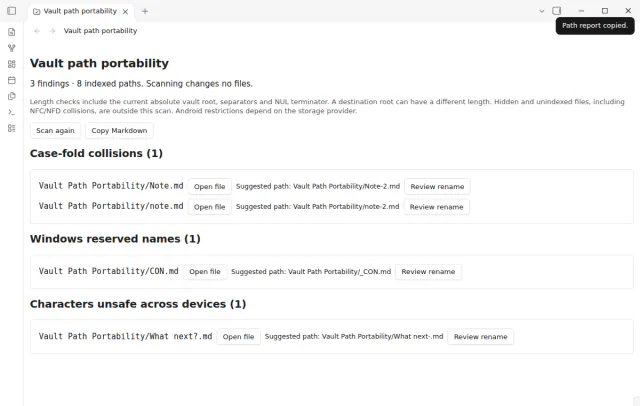Click 'Suggested path: Vault Path Portability/_CON.md'
Viewport: 640px width, 406px height.
[311, 272]
